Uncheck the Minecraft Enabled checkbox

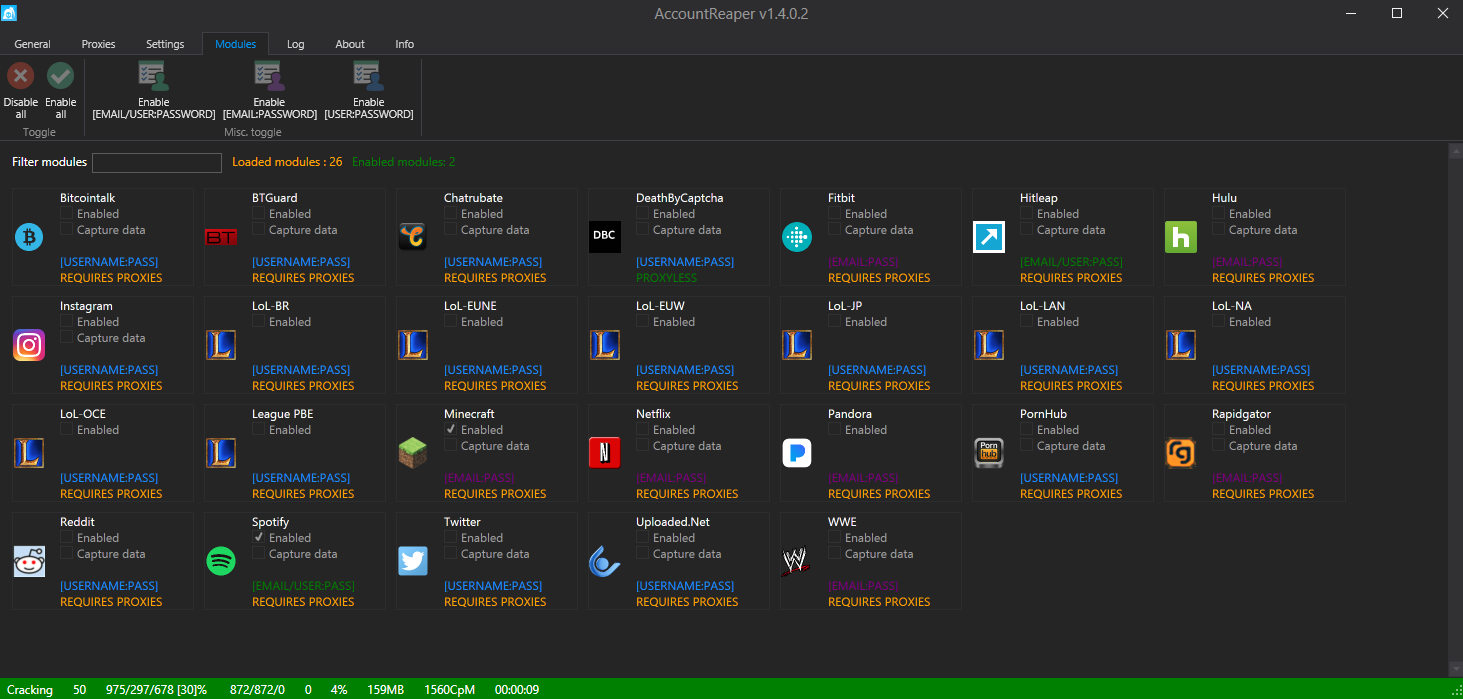coord(451,429)
